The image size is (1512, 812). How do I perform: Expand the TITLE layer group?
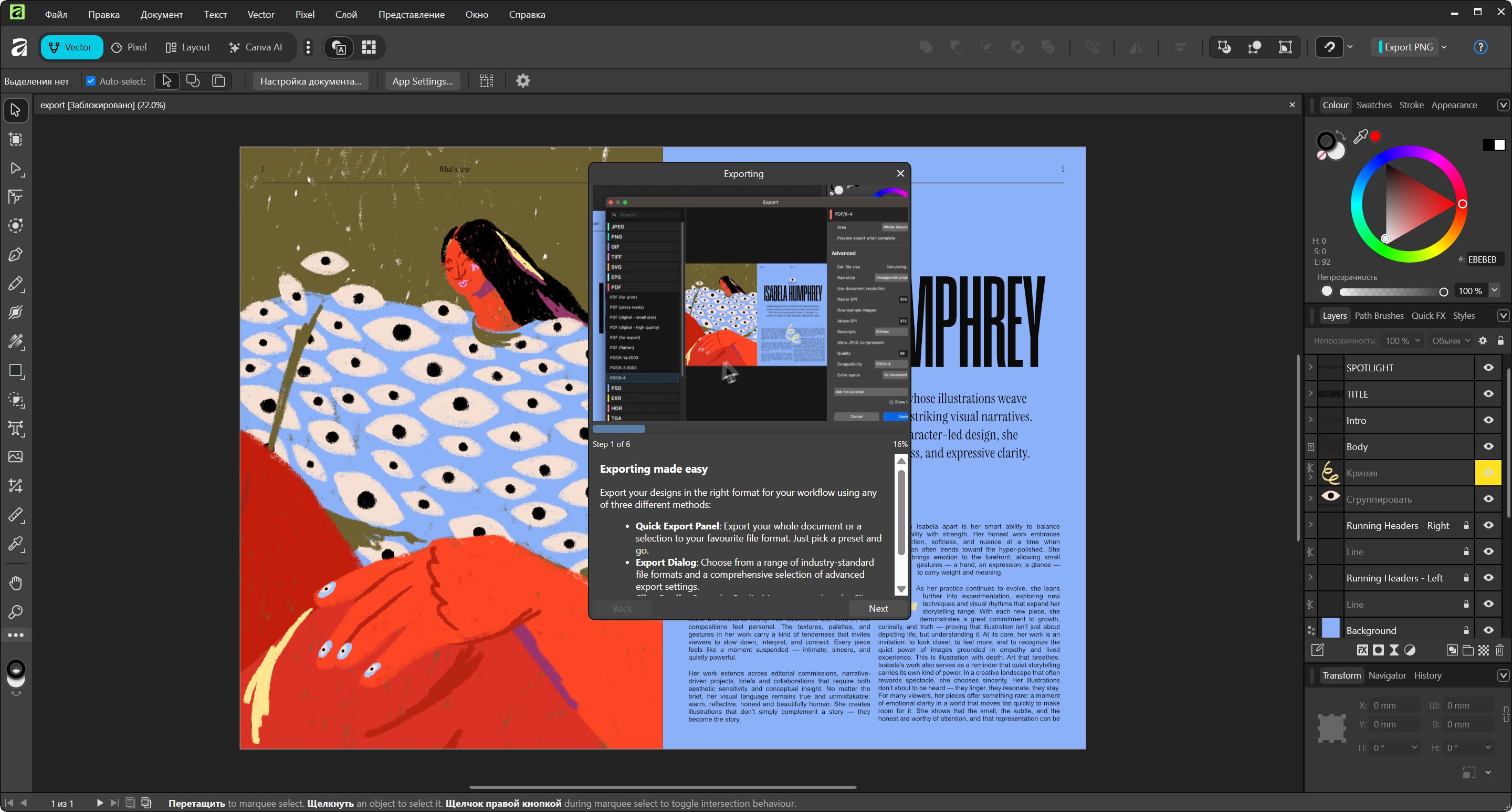[x=1311, y=393]
